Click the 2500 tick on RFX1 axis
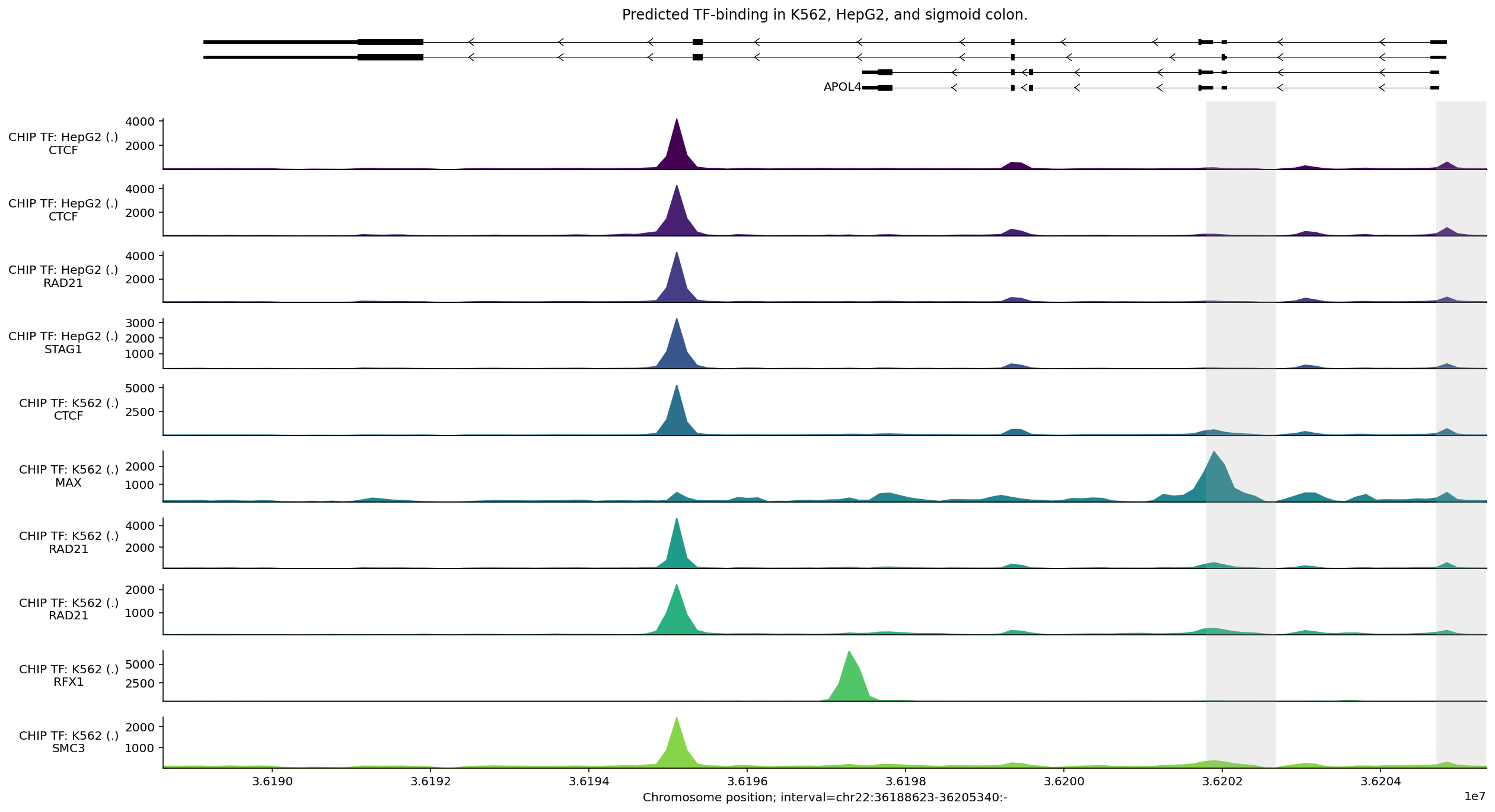 pyautogui.click(x=139, y=683)
